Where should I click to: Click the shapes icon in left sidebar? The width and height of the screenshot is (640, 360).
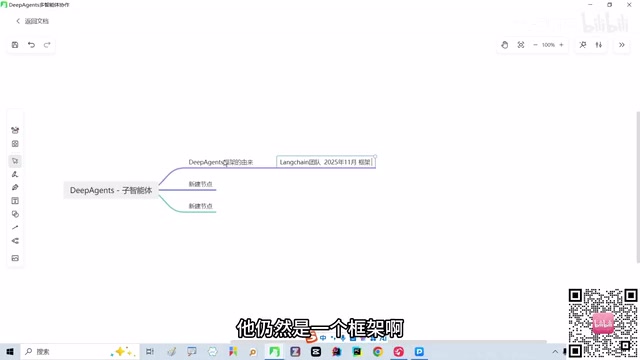pos(15,214)
